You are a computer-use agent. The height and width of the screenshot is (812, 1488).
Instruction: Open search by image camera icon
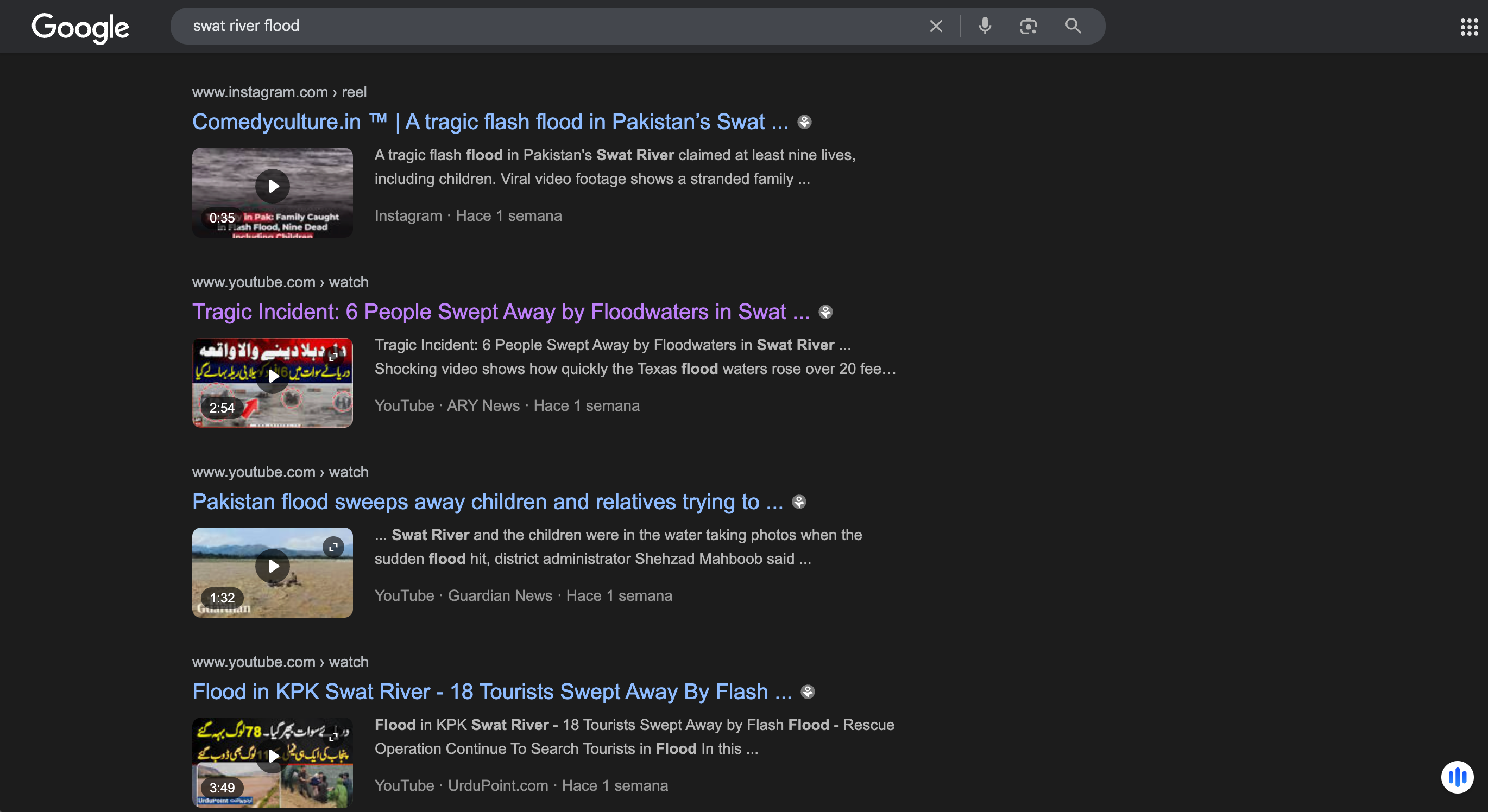pyautogui.click(x=1028, y=26)
